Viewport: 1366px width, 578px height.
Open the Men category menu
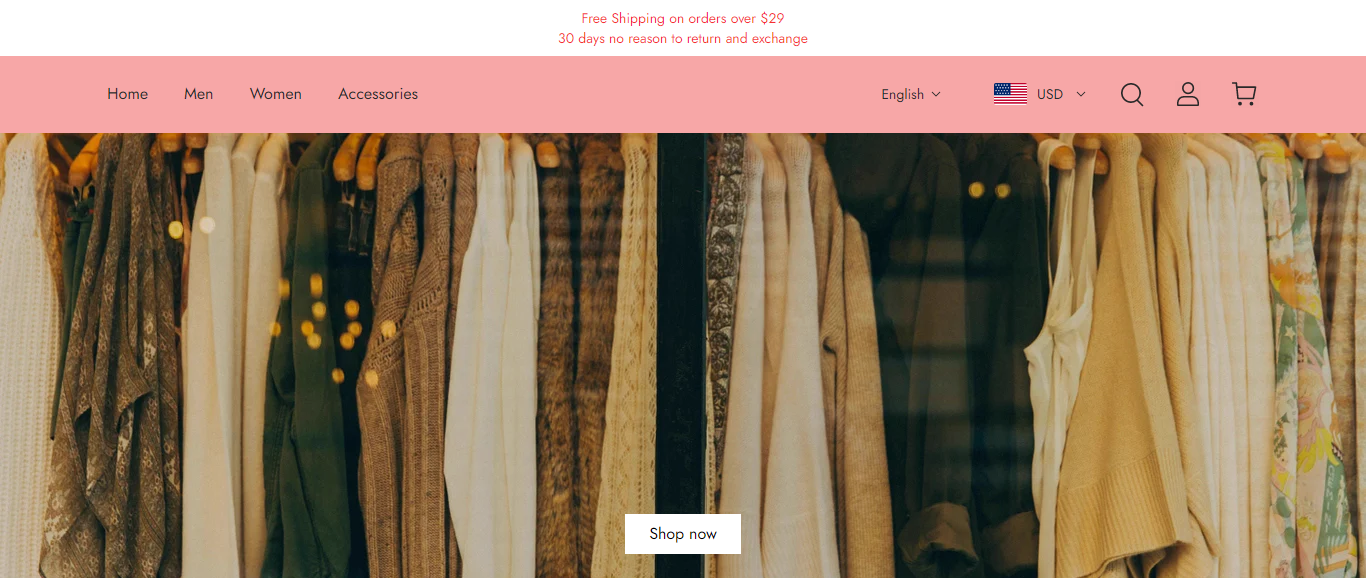click(x=198, y=94)
